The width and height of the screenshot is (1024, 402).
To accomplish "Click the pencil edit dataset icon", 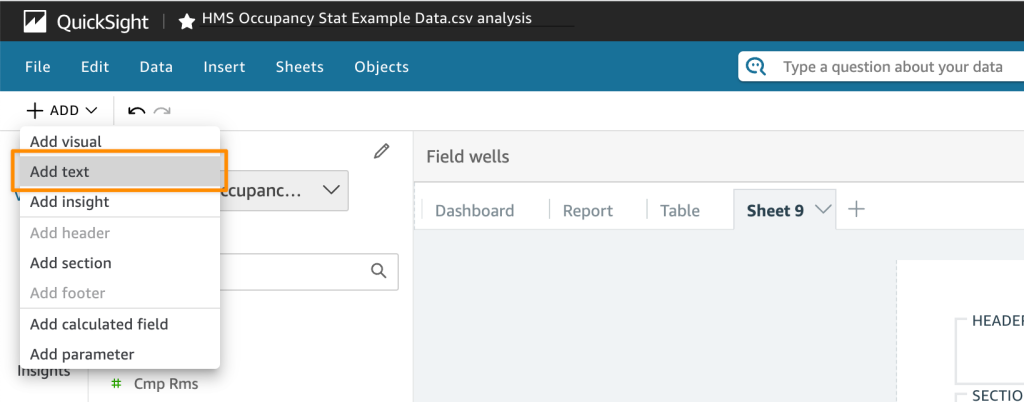I will [381, 152].
